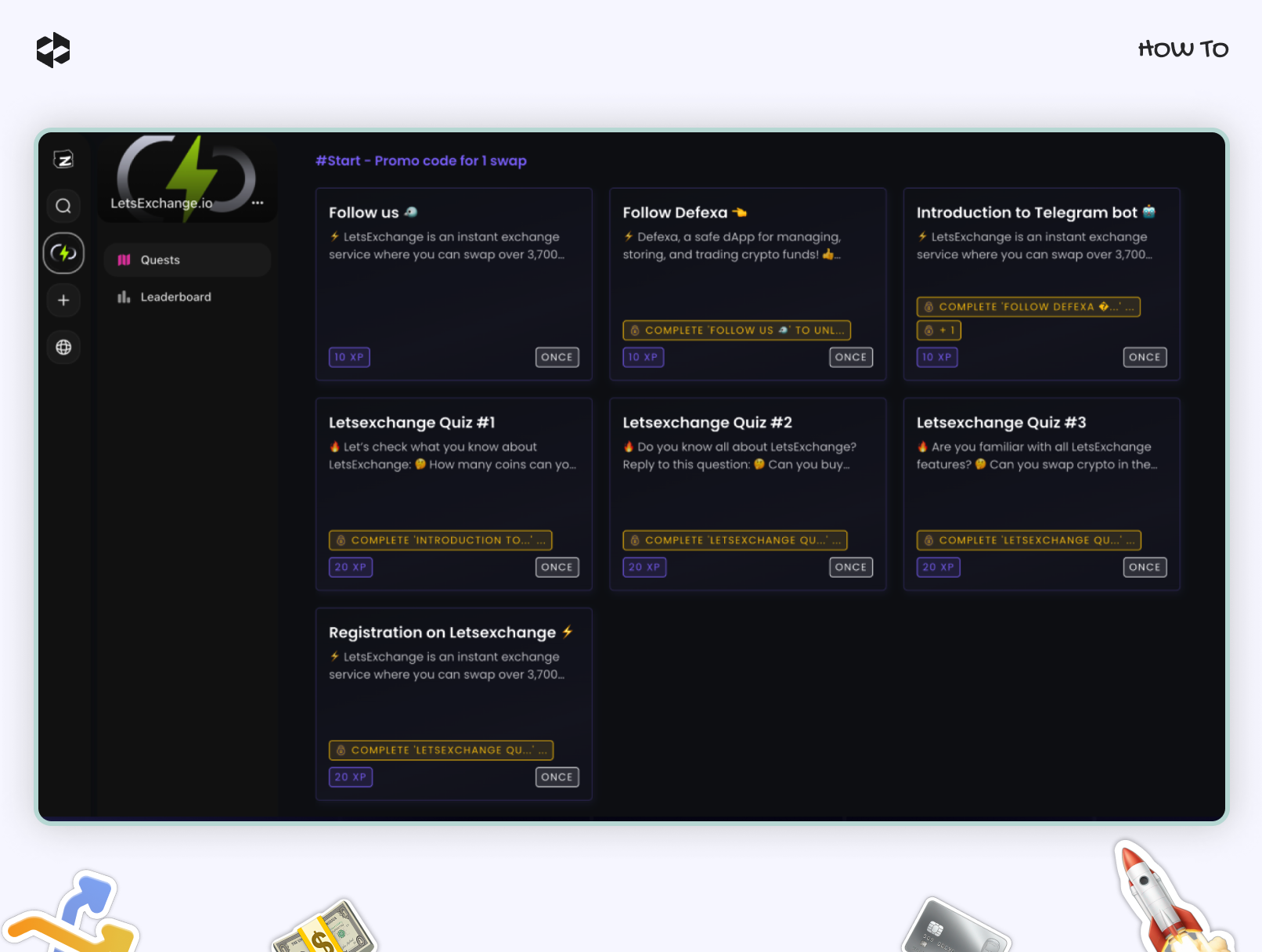1262x952 pixels.
Task: Click the 'Let's check what you know' description
Action: (453, 456)
